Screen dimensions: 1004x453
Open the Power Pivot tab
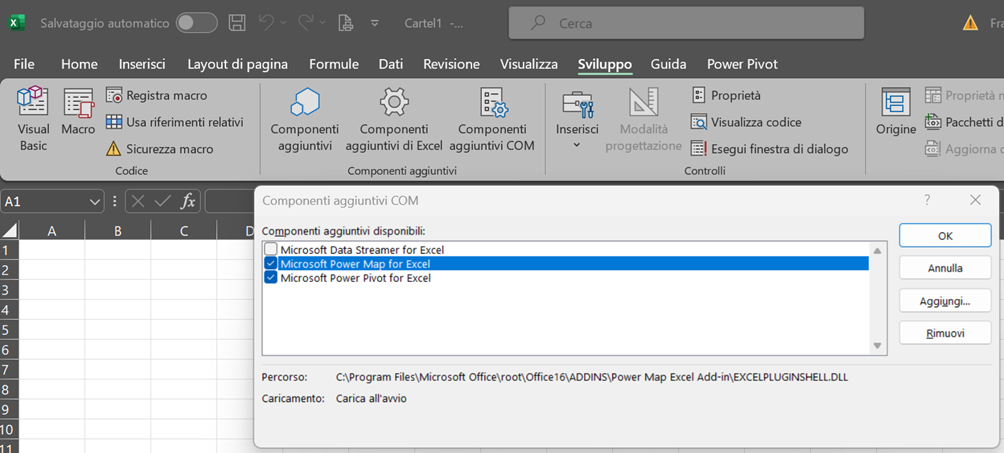[x=742, y=64]
